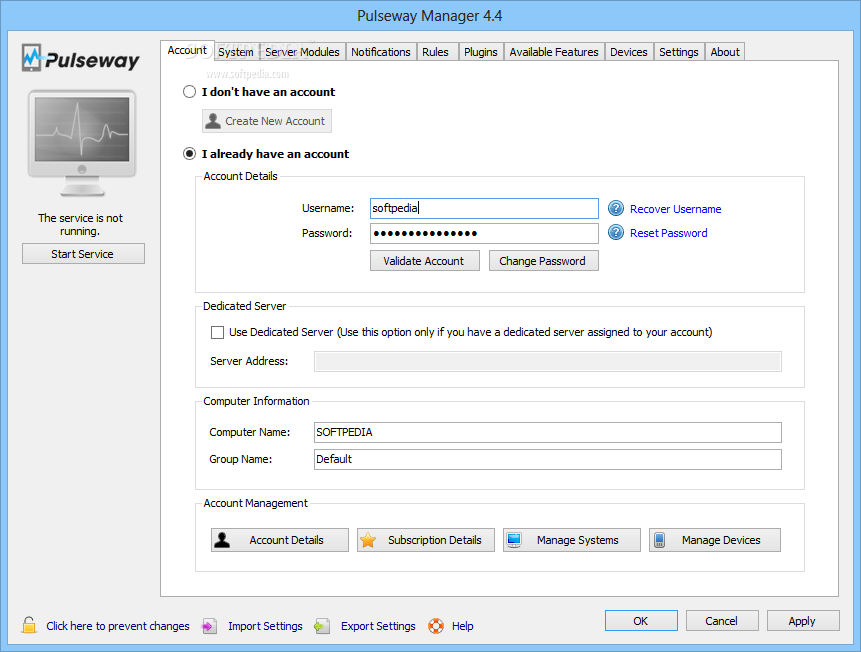Image resolution: width=861 pixels, height=652 pixels.
Task: Click the Validate Account button
Action: point(424,261)
